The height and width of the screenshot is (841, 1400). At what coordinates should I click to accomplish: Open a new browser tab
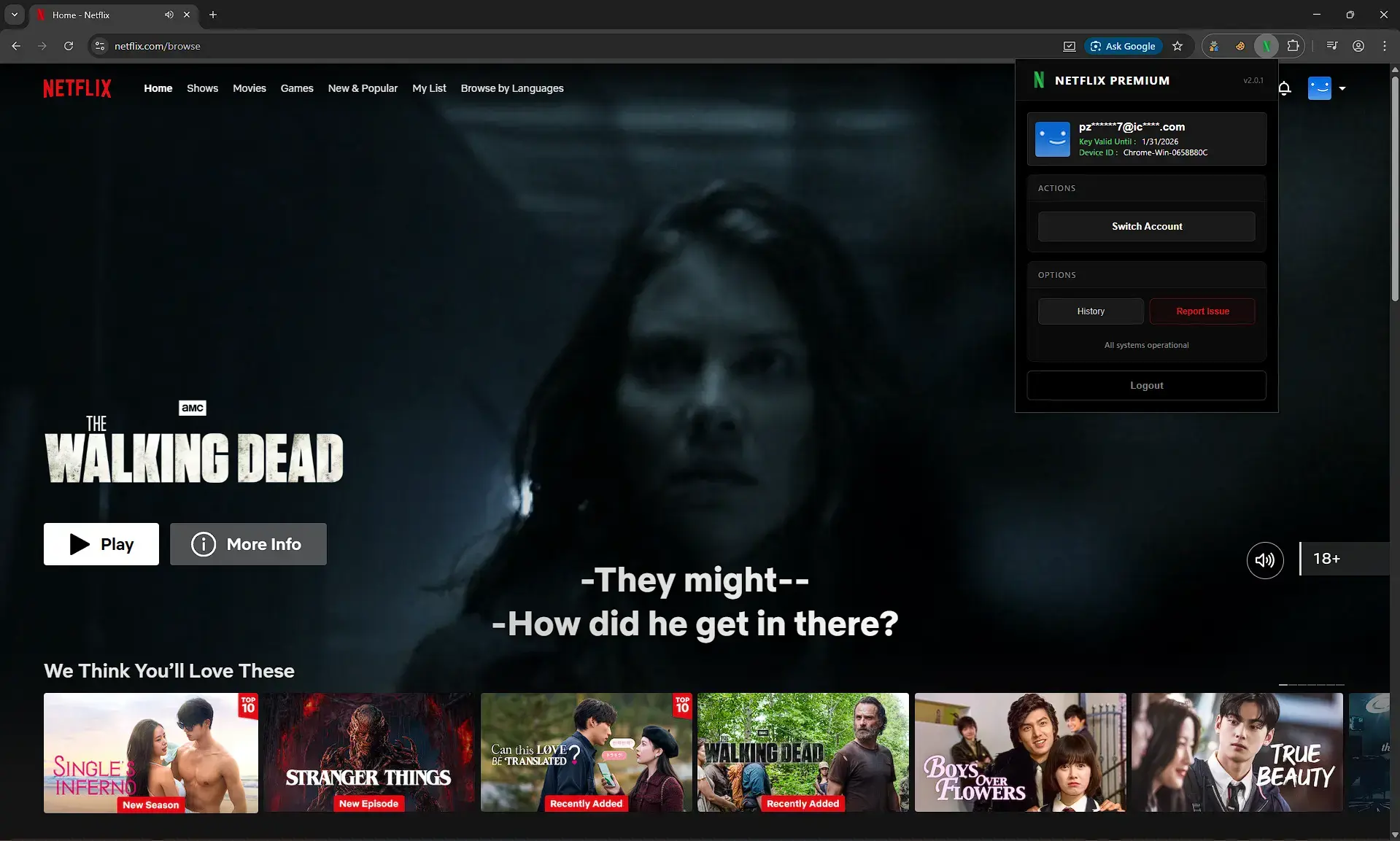213,15
